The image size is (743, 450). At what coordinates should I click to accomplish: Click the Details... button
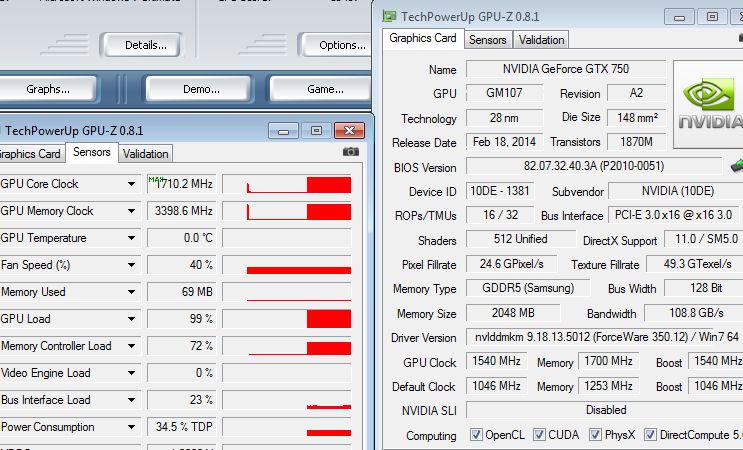[146, 45]
